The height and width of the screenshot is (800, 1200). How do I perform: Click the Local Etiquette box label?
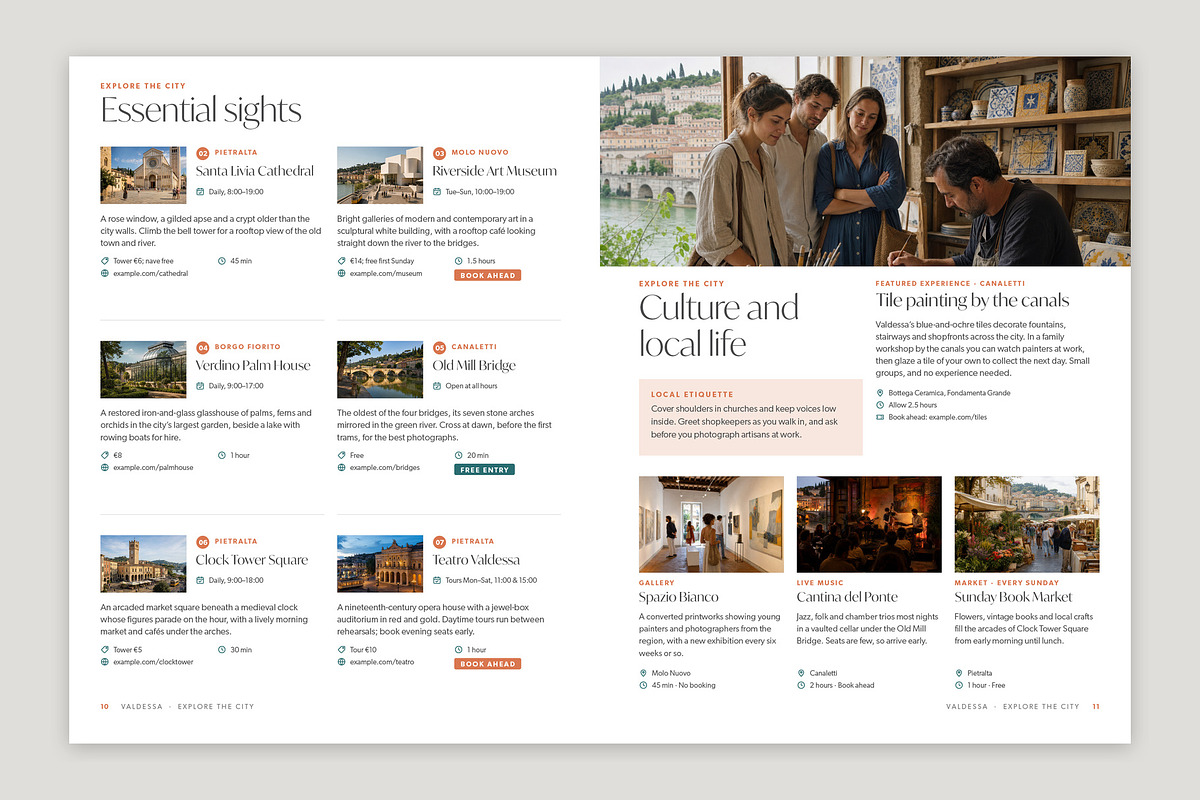[692, 394]
